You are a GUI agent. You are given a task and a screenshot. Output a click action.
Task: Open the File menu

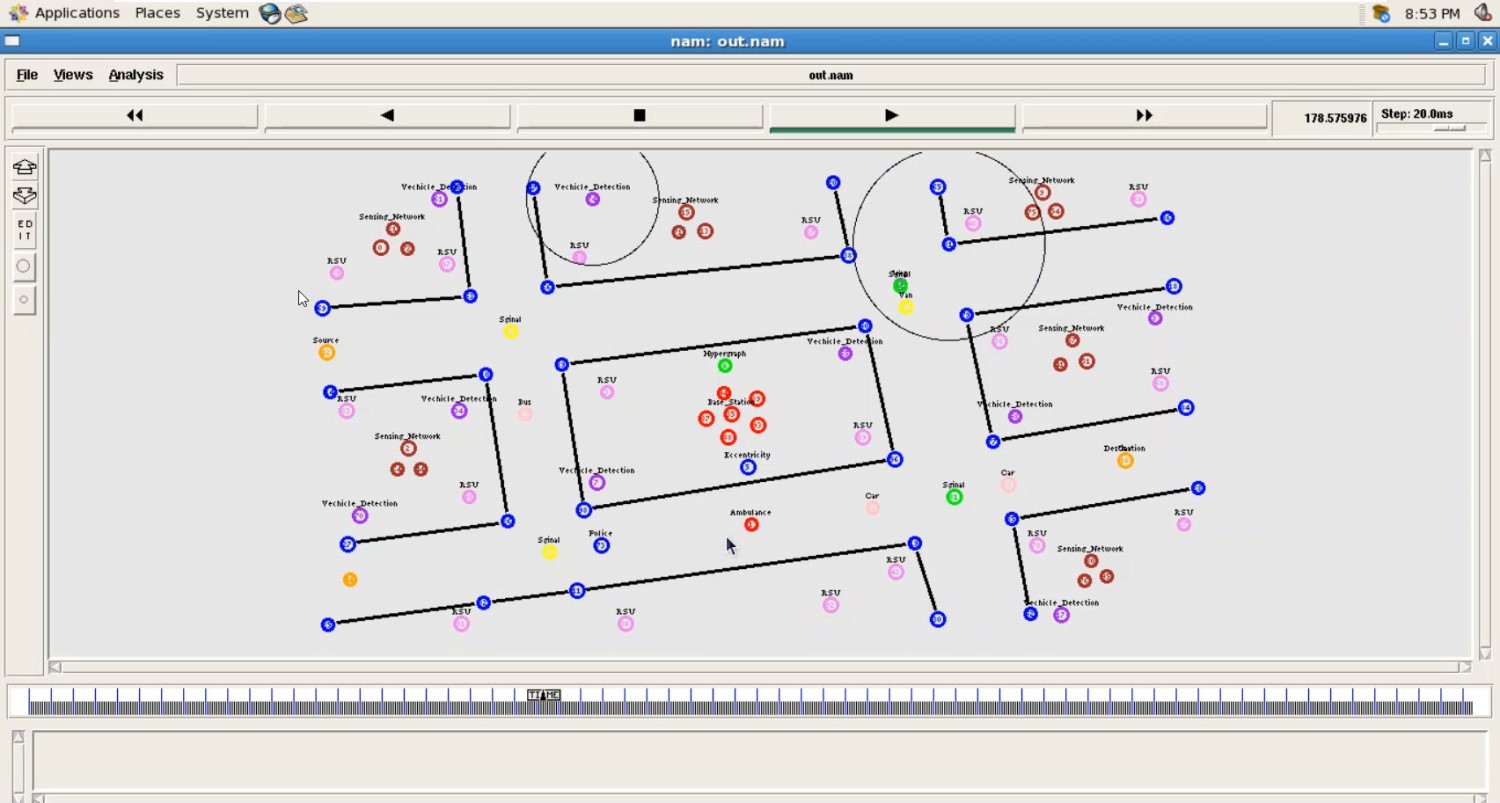pos(26,74)
